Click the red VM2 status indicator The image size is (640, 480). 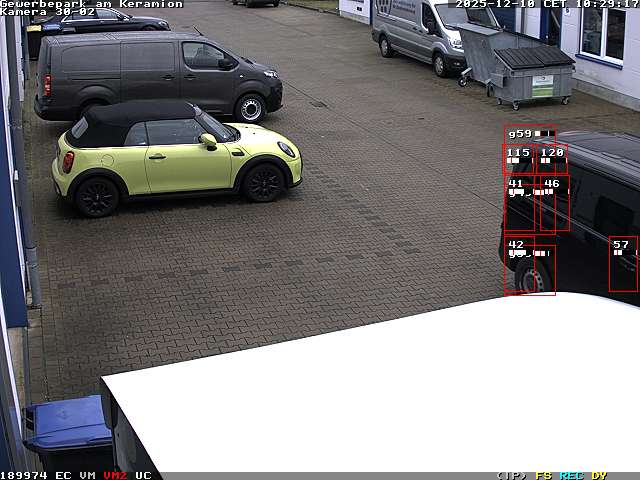point(115,475)
